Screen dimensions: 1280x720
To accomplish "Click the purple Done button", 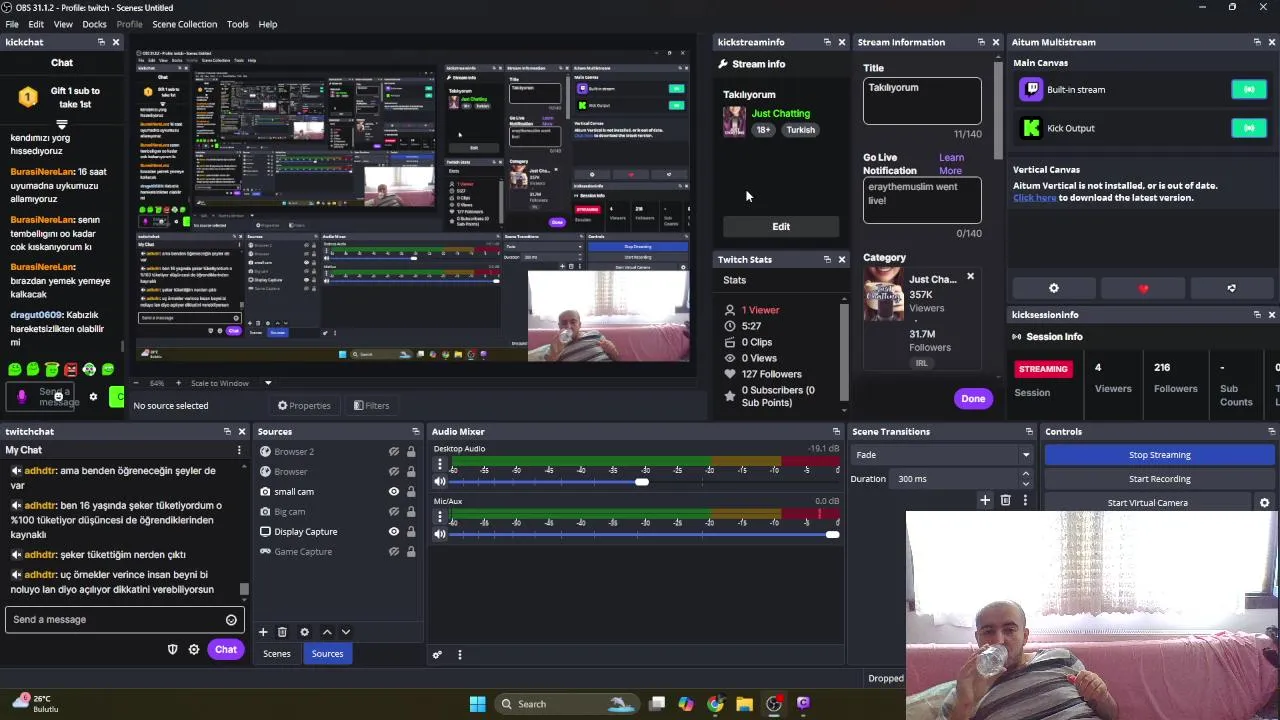I will (x=973, y=399).
